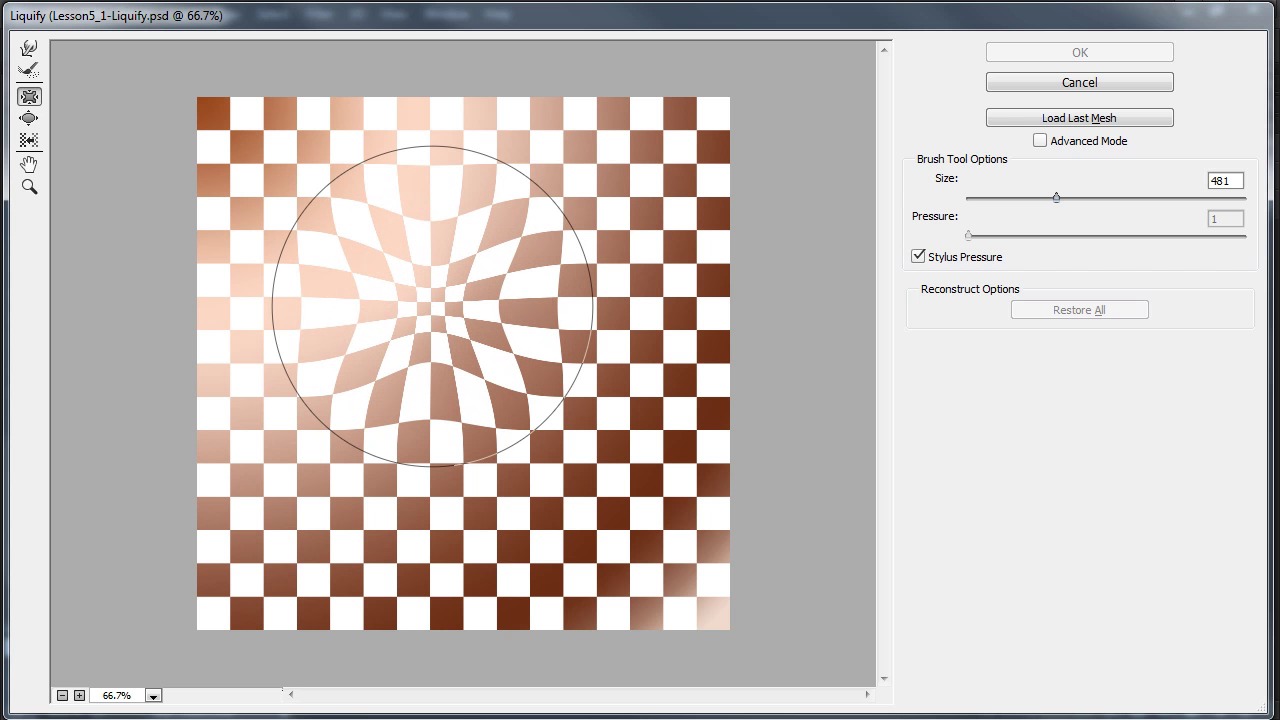Screen dimensions: 1280x720
Task: Enable the Advanced Mode checkbox
Action: (1040, 141)
